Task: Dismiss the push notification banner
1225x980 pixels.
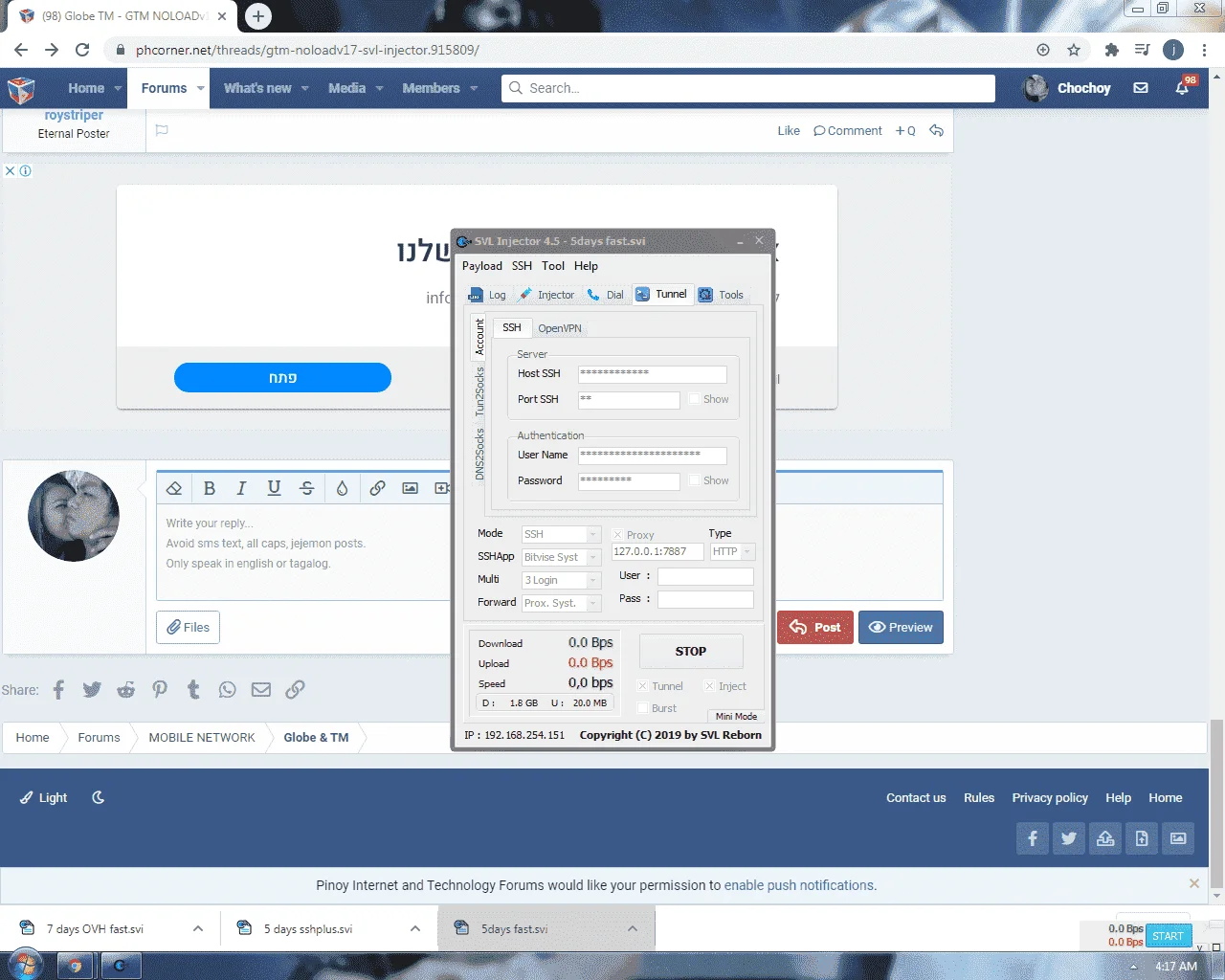Action: pos(1194,883)
